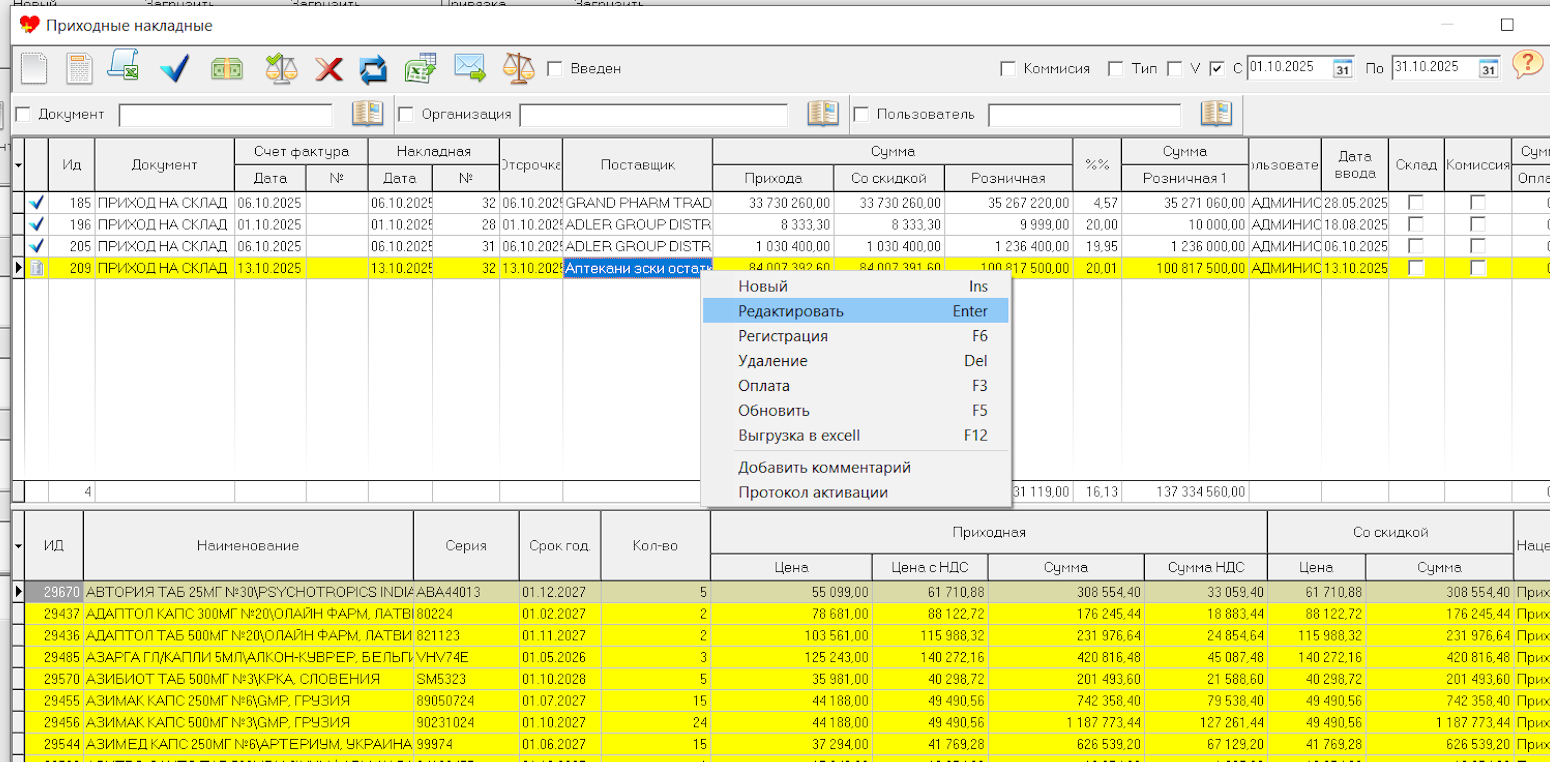Choose Редактировать from the context menu
The width and height of the screenshot is (1550, 762).
(790, 311)
